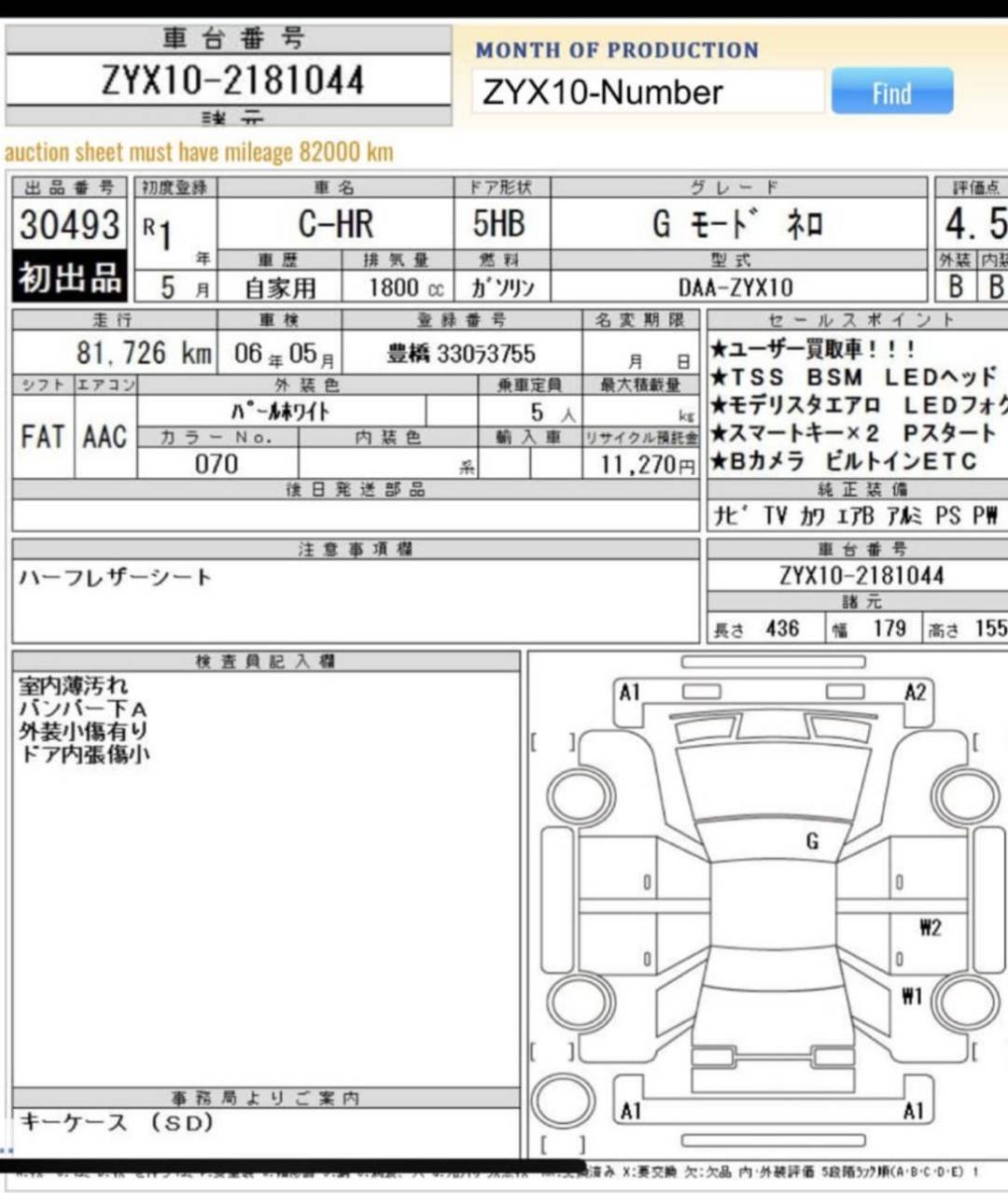The height and width of the screenshot is (1193, 1008).
Task: Click the exterior grade B cell
Action: pos(955,287)
